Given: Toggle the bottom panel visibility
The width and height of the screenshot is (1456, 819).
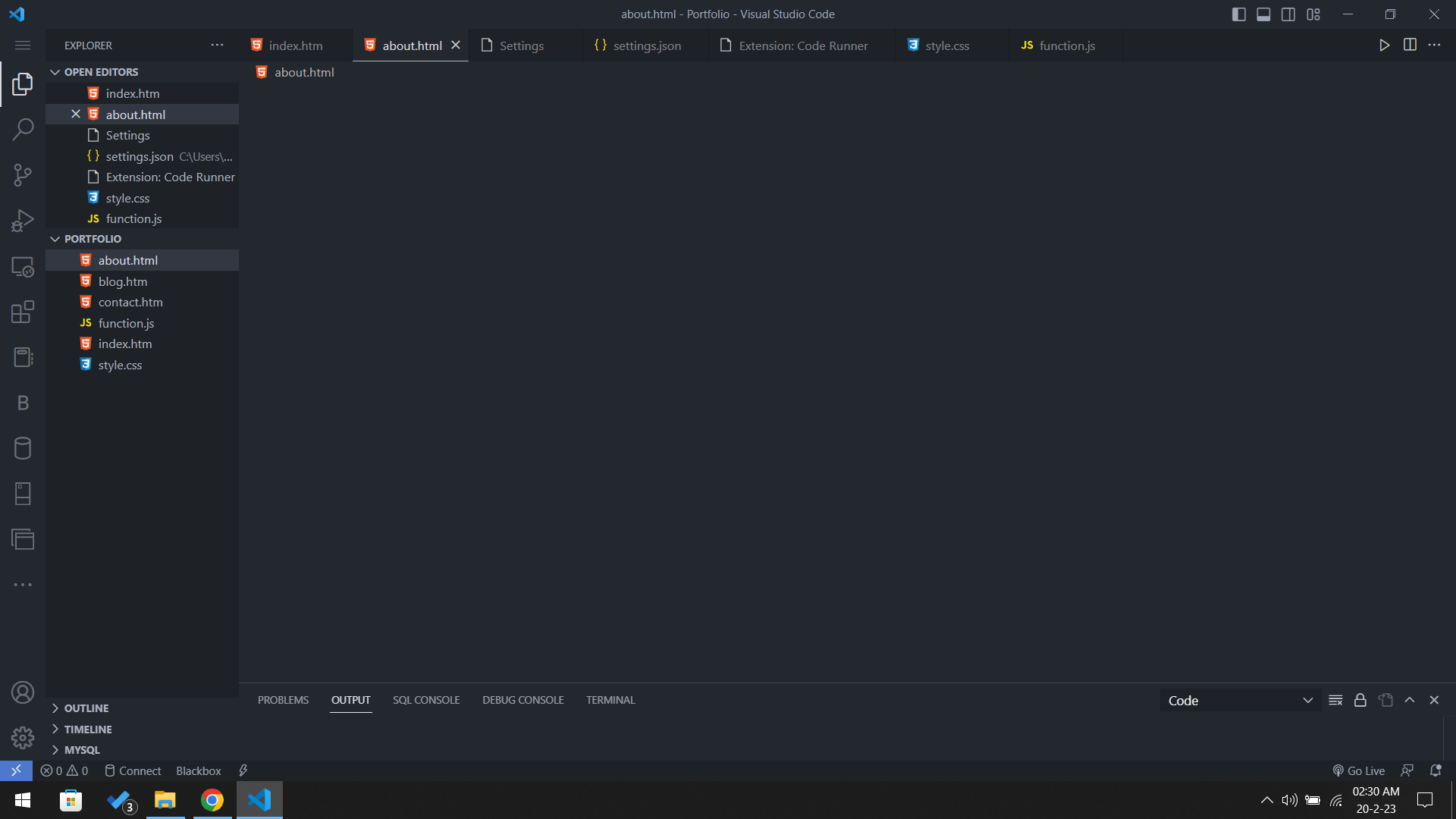Looking at the screenshot, I should (x=1263, y=14).
